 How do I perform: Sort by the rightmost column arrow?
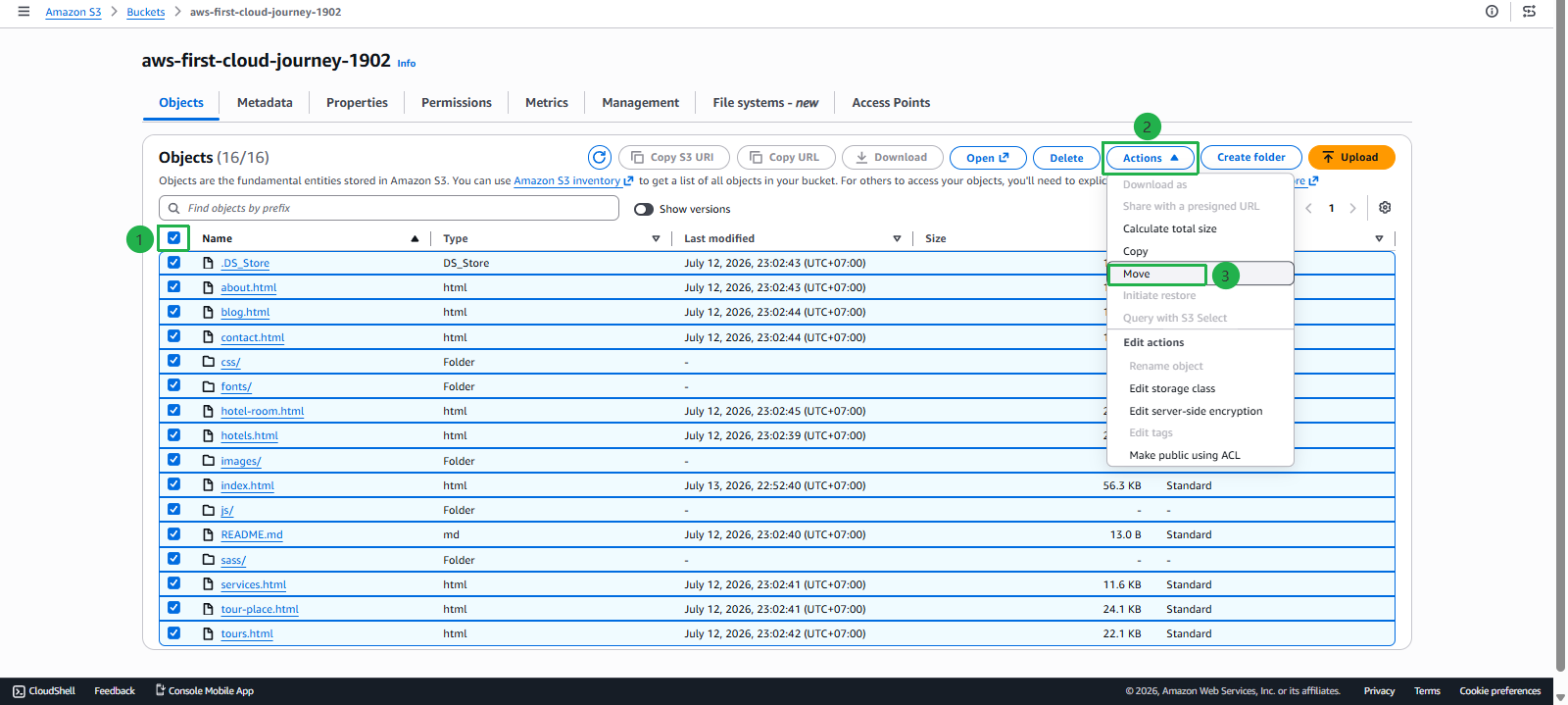coord(1379,238)
